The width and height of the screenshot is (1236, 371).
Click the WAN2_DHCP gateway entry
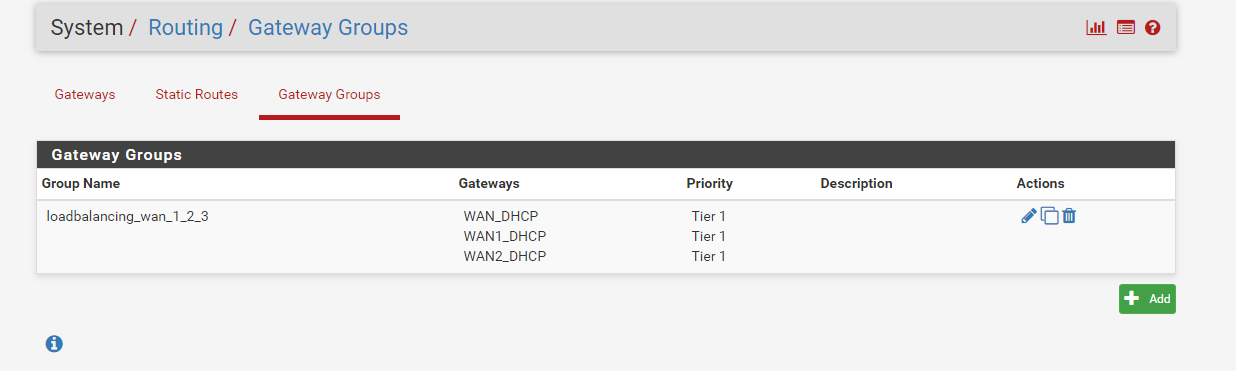[x=505, y=256]
